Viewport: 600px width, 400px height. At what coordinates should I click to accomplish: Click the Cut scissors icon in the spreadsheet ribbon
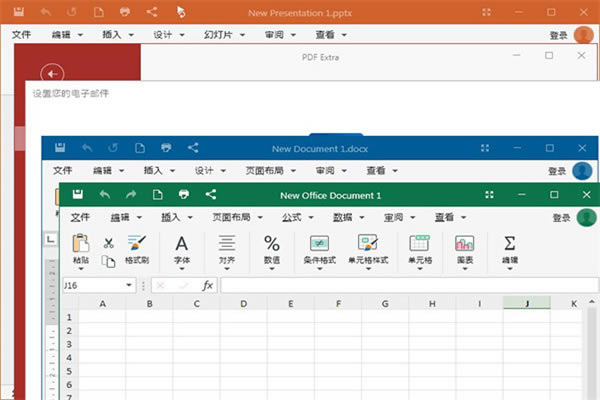tap(108, 243)
